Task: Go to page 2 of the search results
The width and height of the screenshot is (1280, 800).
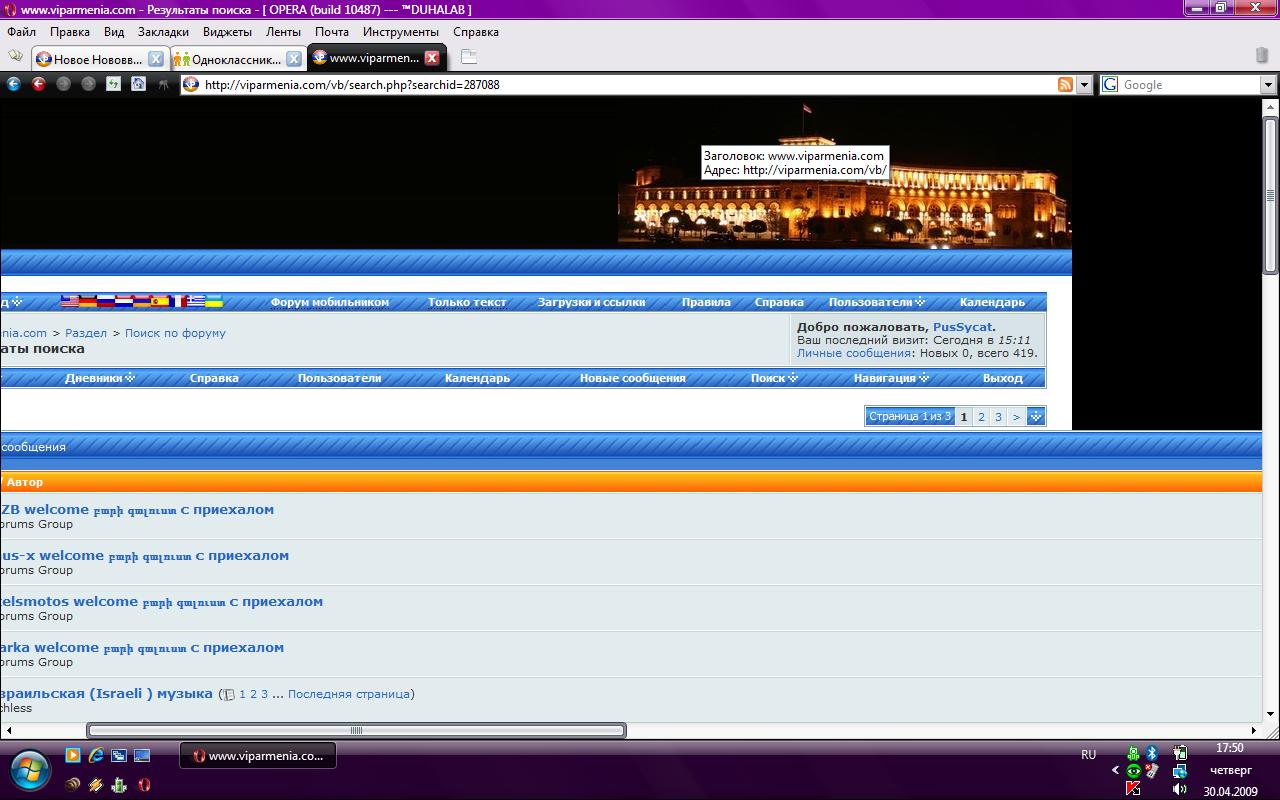Action: 981,417
